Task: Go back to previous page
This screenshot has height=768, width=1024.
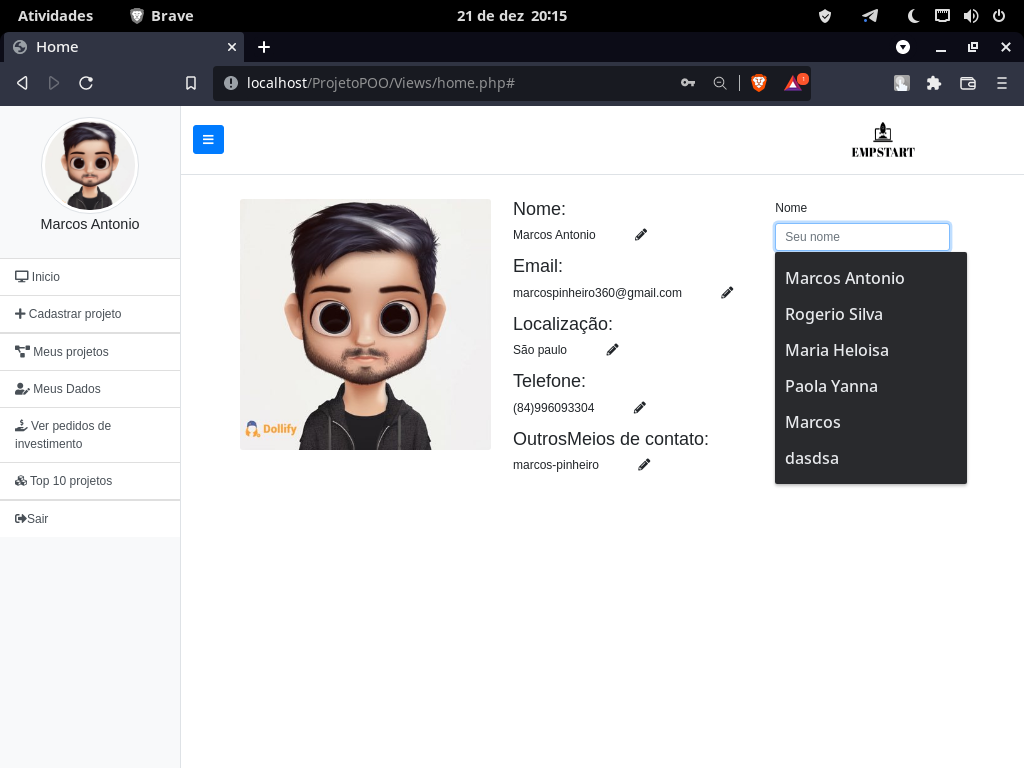Action: [x=22, y=83]
